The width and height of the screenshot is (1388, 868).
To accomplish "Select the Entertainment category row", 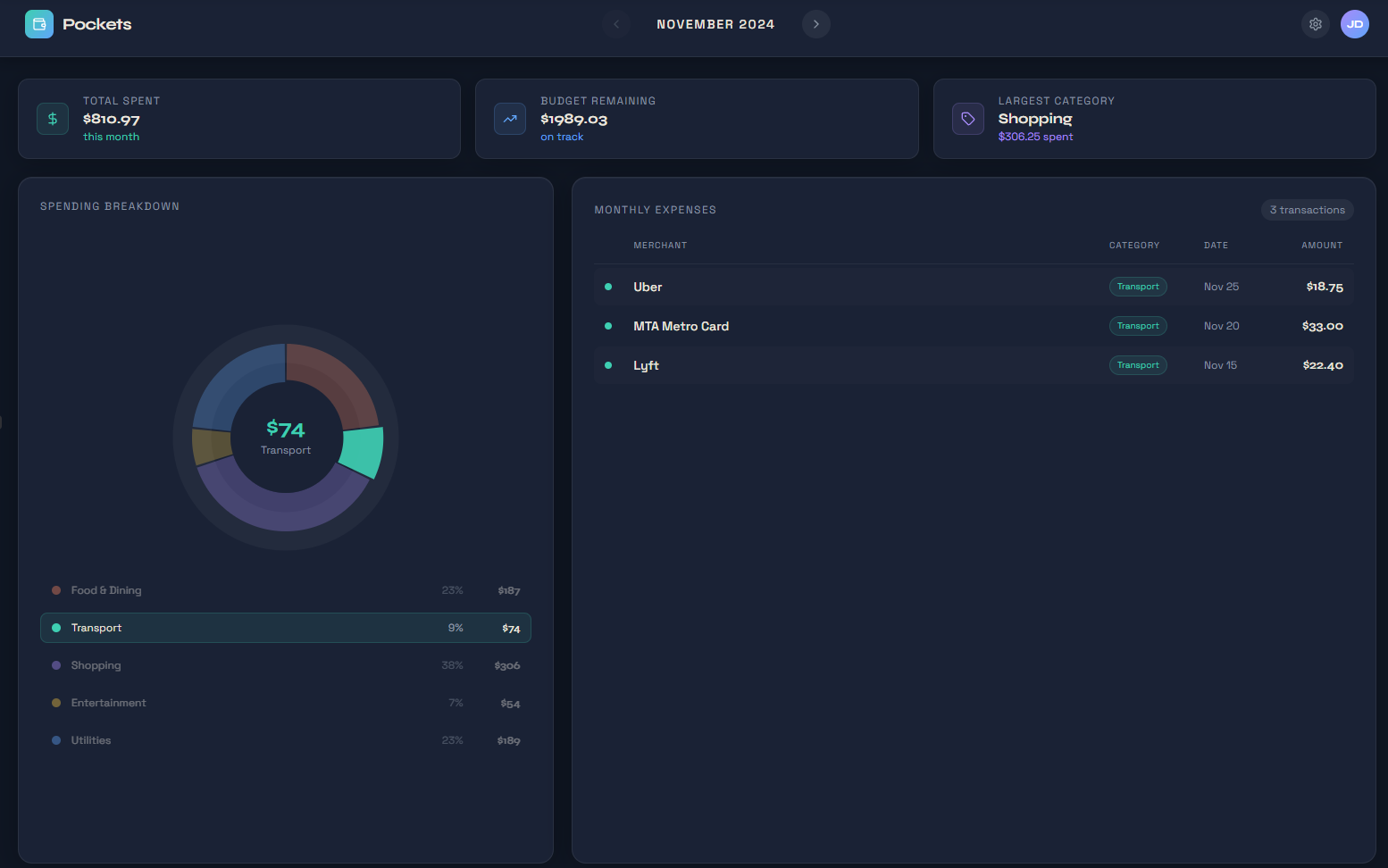I will (x=285, y=703).
